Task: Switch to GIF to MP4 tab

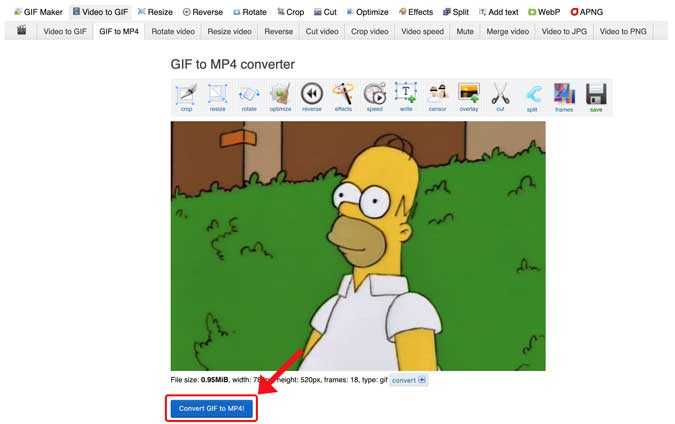Action: click(119, 31)
